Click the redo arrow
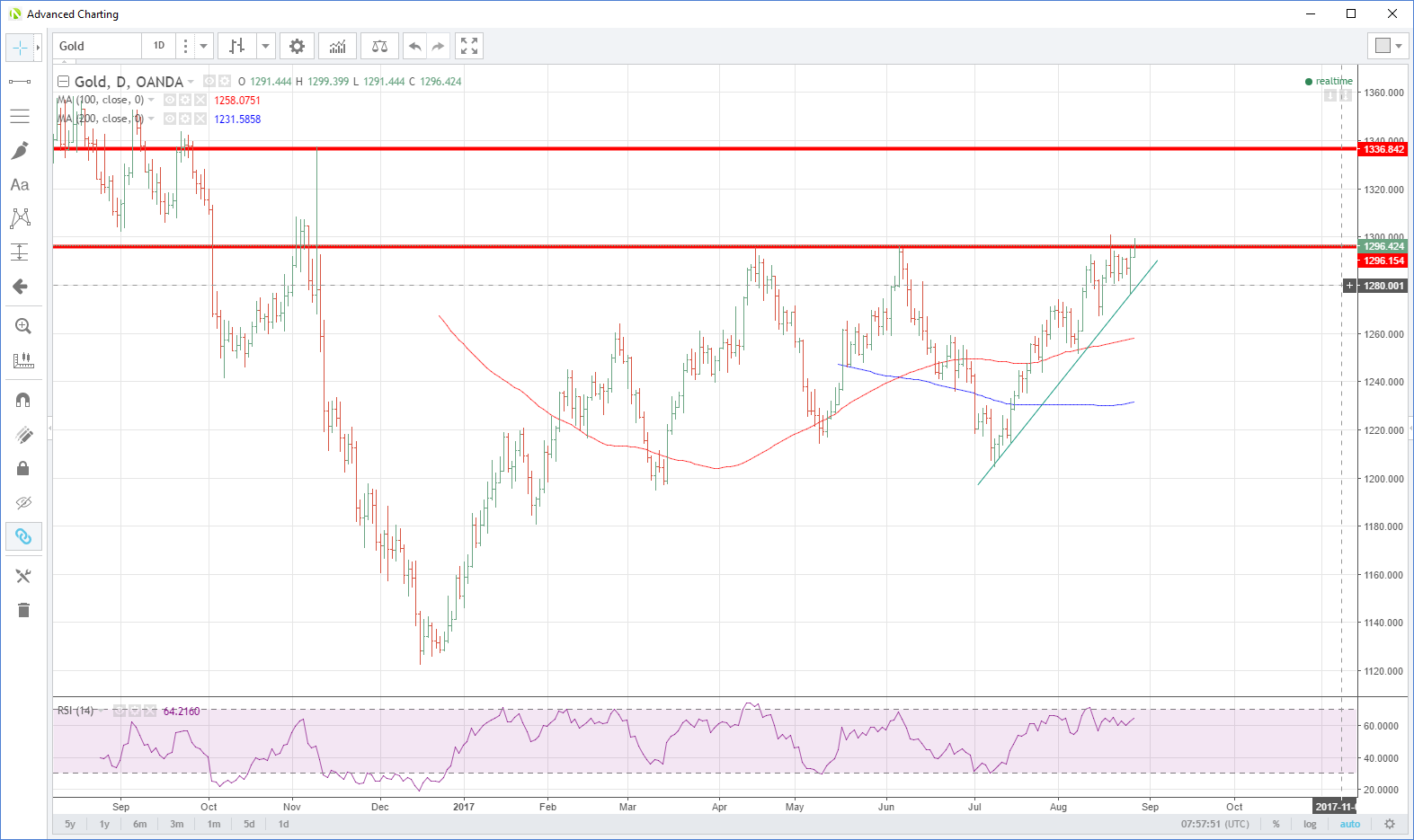This screenshot has height=840, width=1414. point(438,46)
